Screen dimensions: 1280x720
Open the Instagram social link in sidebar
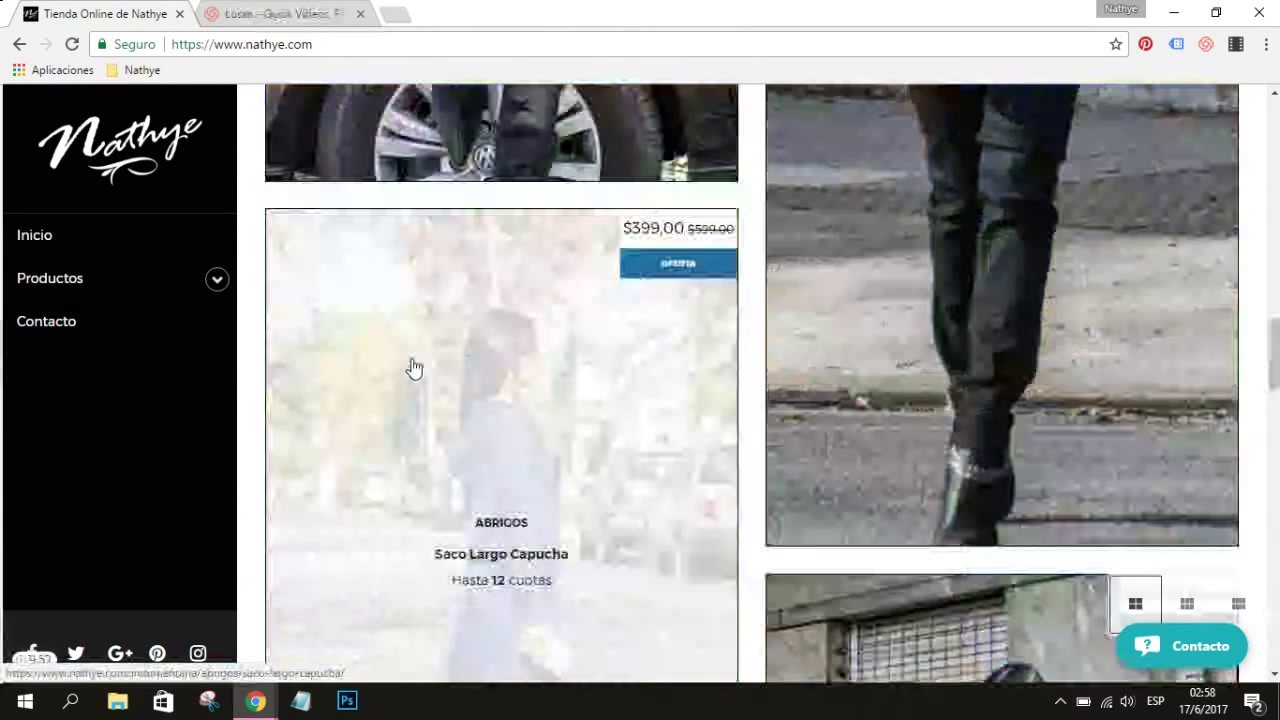pos(198,653)
